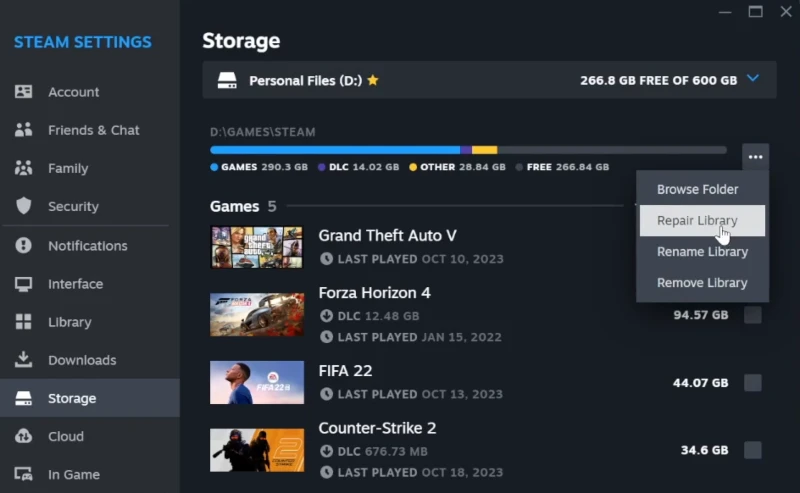
Task: Click the Interface monitor icon
Action: pos(23,284)
